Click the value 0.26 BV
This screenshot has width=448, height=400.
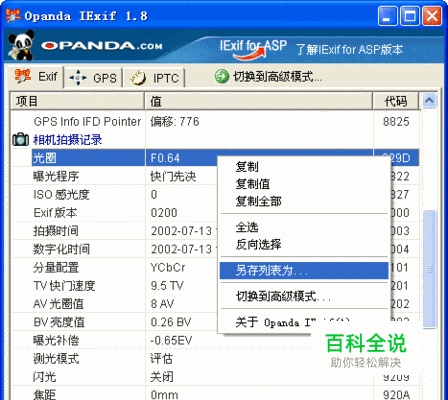[171, 322]
